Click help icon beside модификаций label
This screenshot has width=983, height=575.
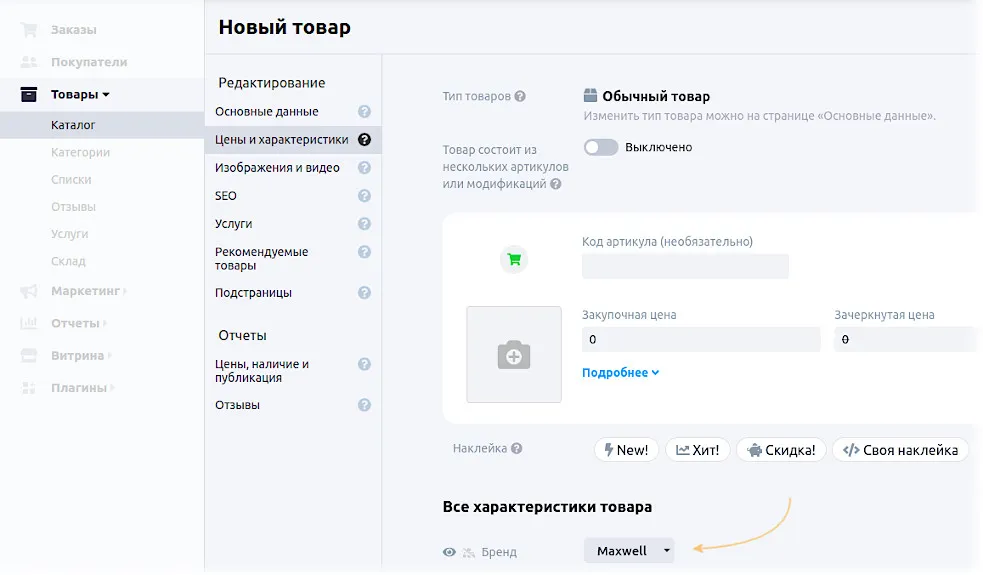[555, 184]
